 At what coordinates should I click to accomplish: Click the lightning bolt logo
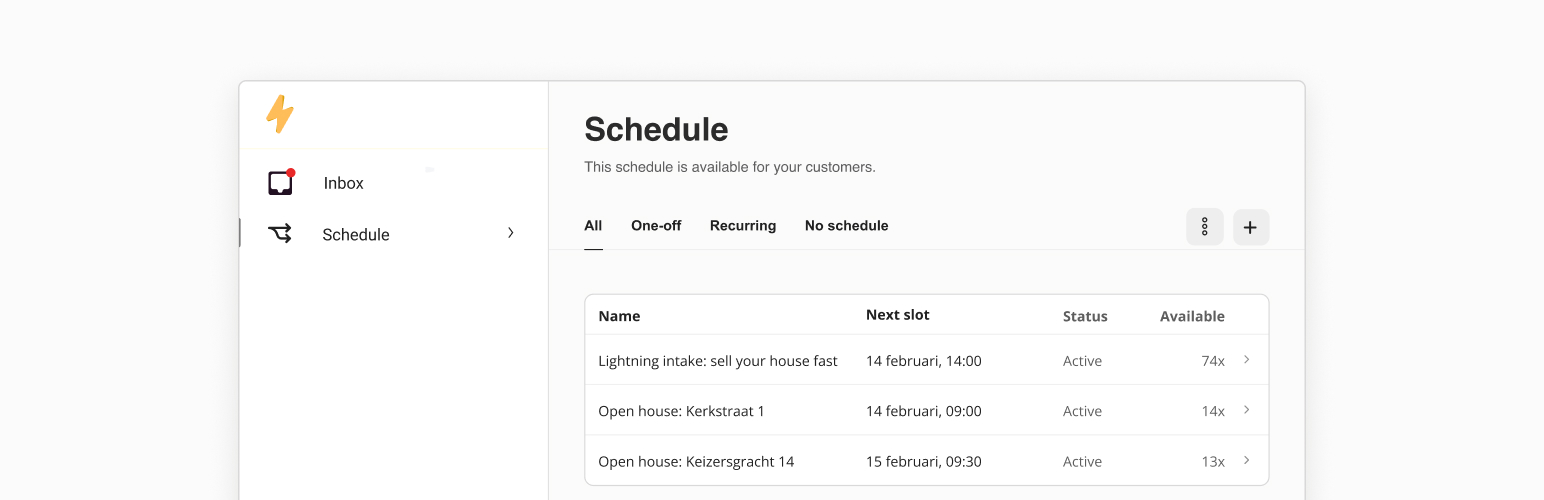[x=280, y=114]
